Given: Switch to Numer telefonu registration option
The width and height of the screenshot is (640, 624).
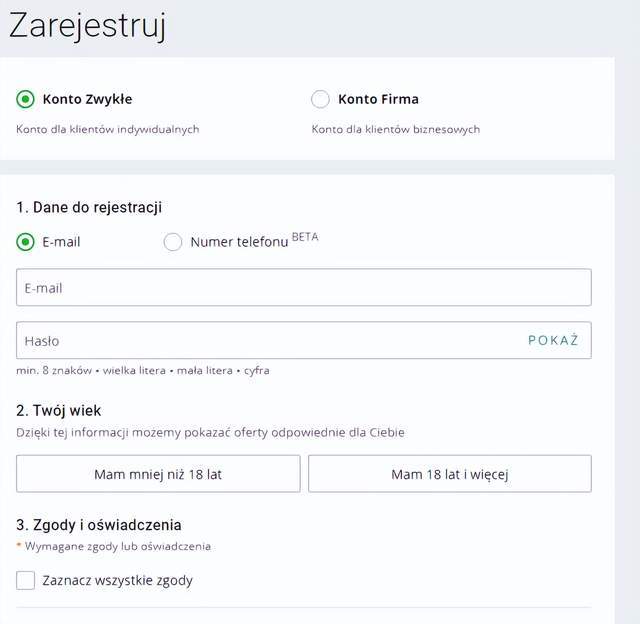Looking at the screenshot, I should [x=173, y=242].
